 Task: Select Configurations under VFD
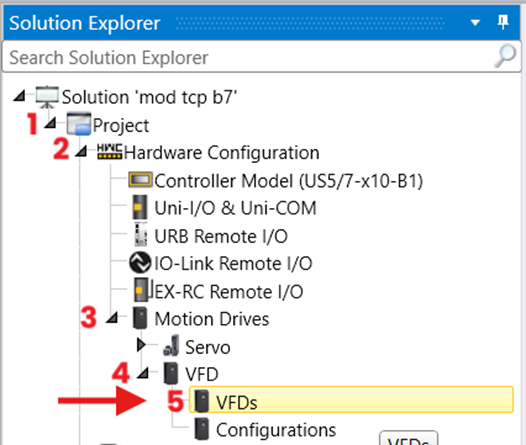tap(276, 430)
